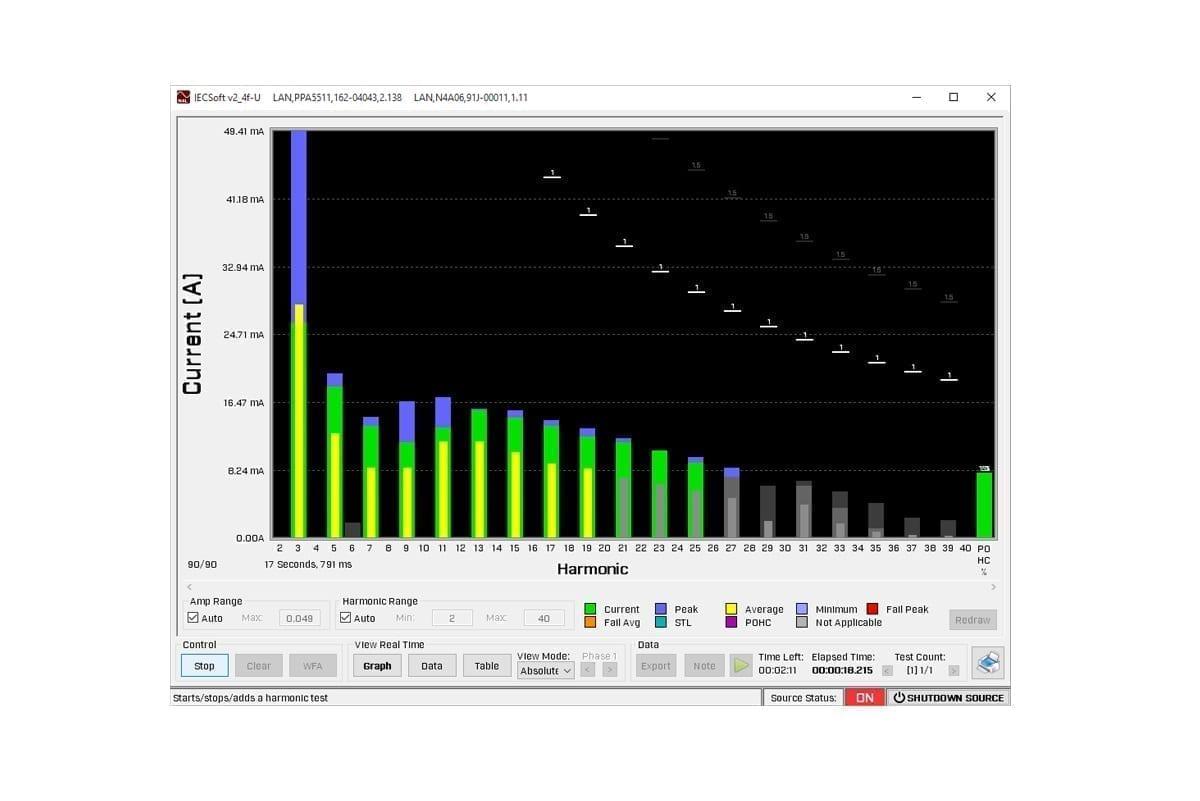Click the green Current legend swatch
The height and width of the screenshot is (801, 1200).
(590, 608)
